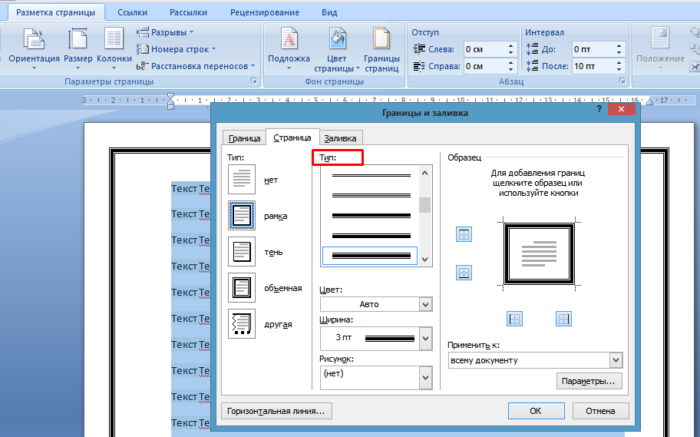Open the Номера строк line numbers menu

point(176,49)
